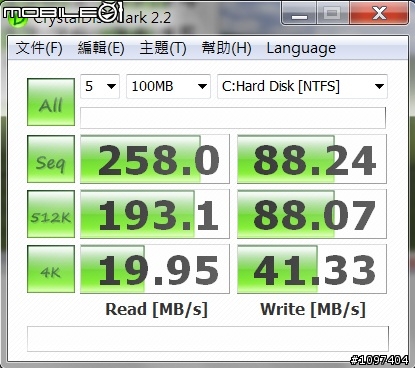415x368 pixels.
Task: Click the Write [MB/s] column label
Action: pyautogui.click(x=313, y=309)
